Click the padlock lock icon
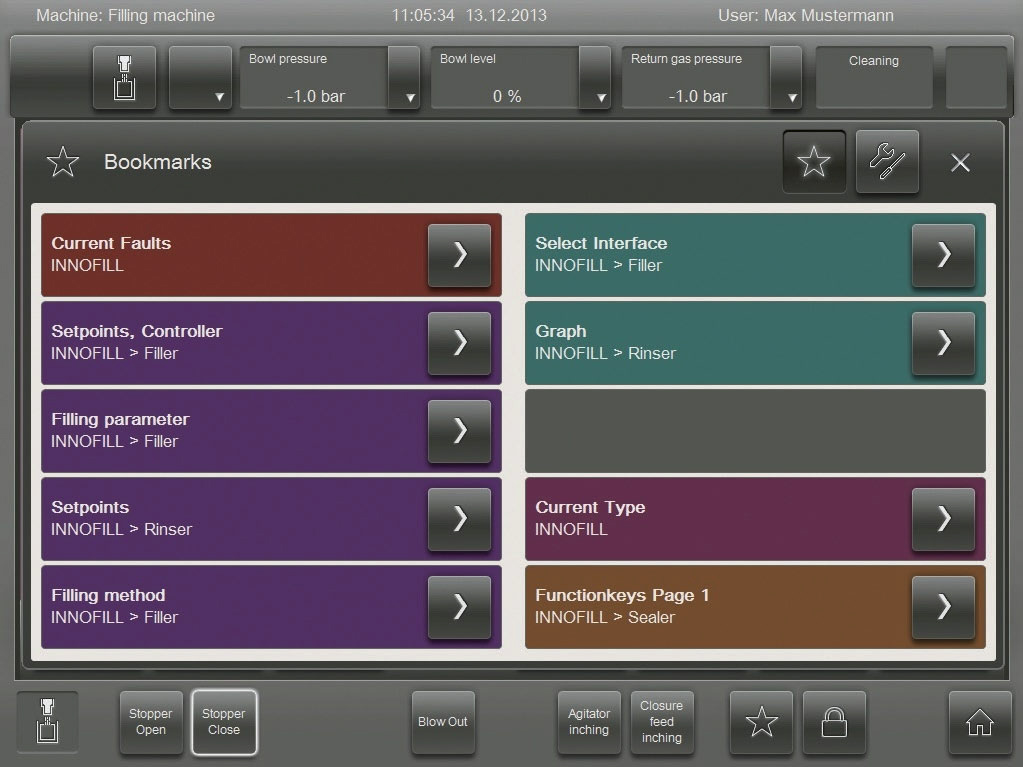The image size is (1023, 767). 834,722
